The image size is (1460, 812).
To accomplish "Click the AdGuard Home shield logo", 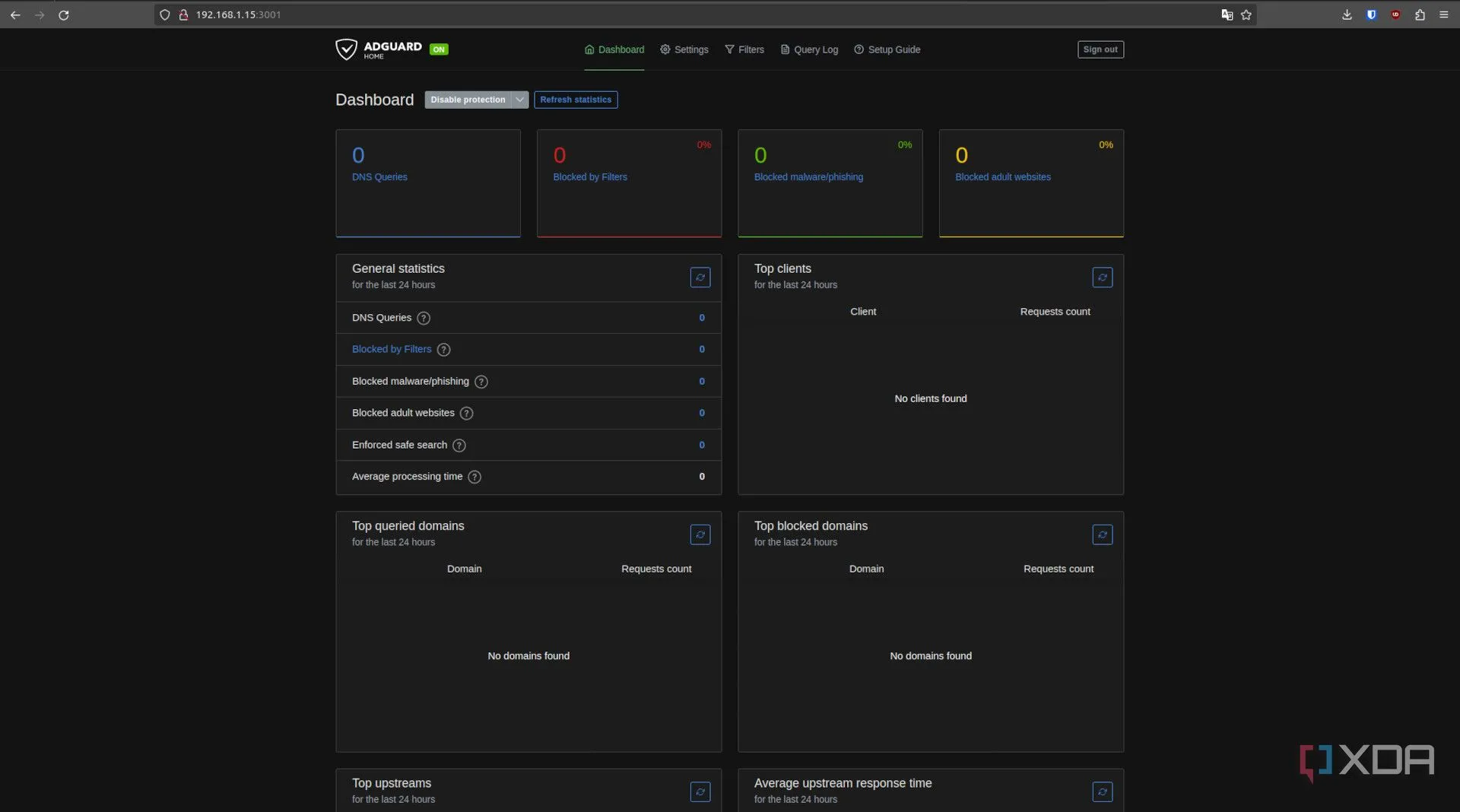I will point(346,49).
